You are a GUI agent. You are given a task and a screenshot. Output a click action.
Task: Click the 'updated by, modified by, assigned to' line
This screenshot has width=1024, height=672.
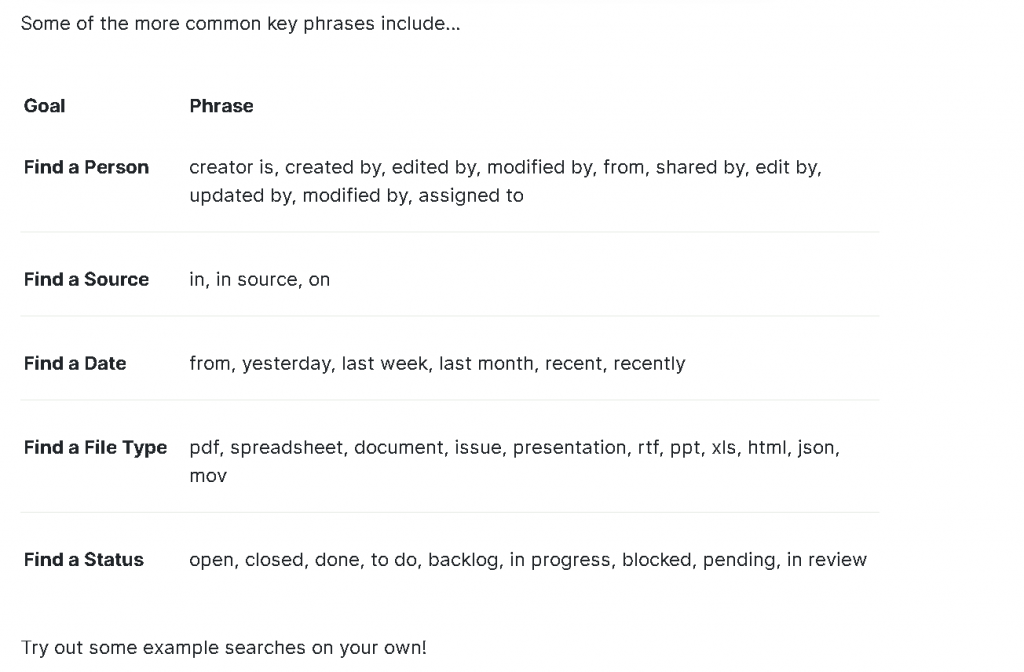point(357,195)
